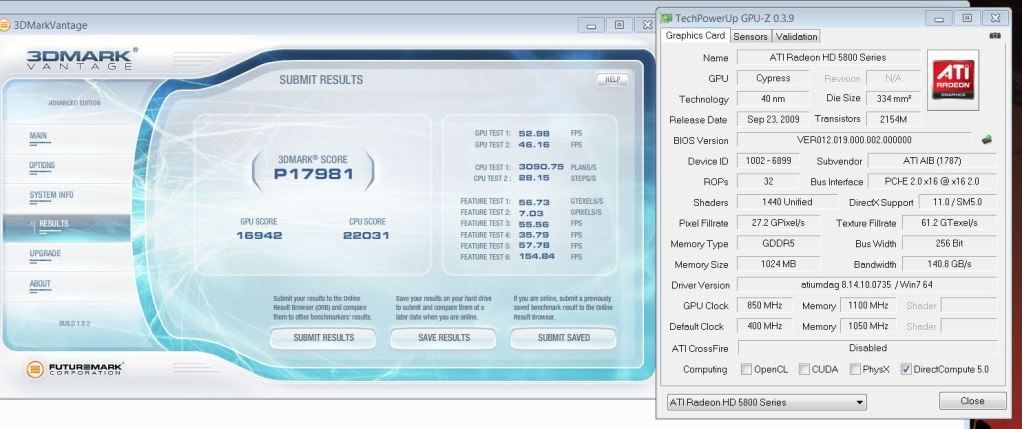1022x429 pixels.
Task: Click the Technology 40 nm field
Action: (773, 98)
